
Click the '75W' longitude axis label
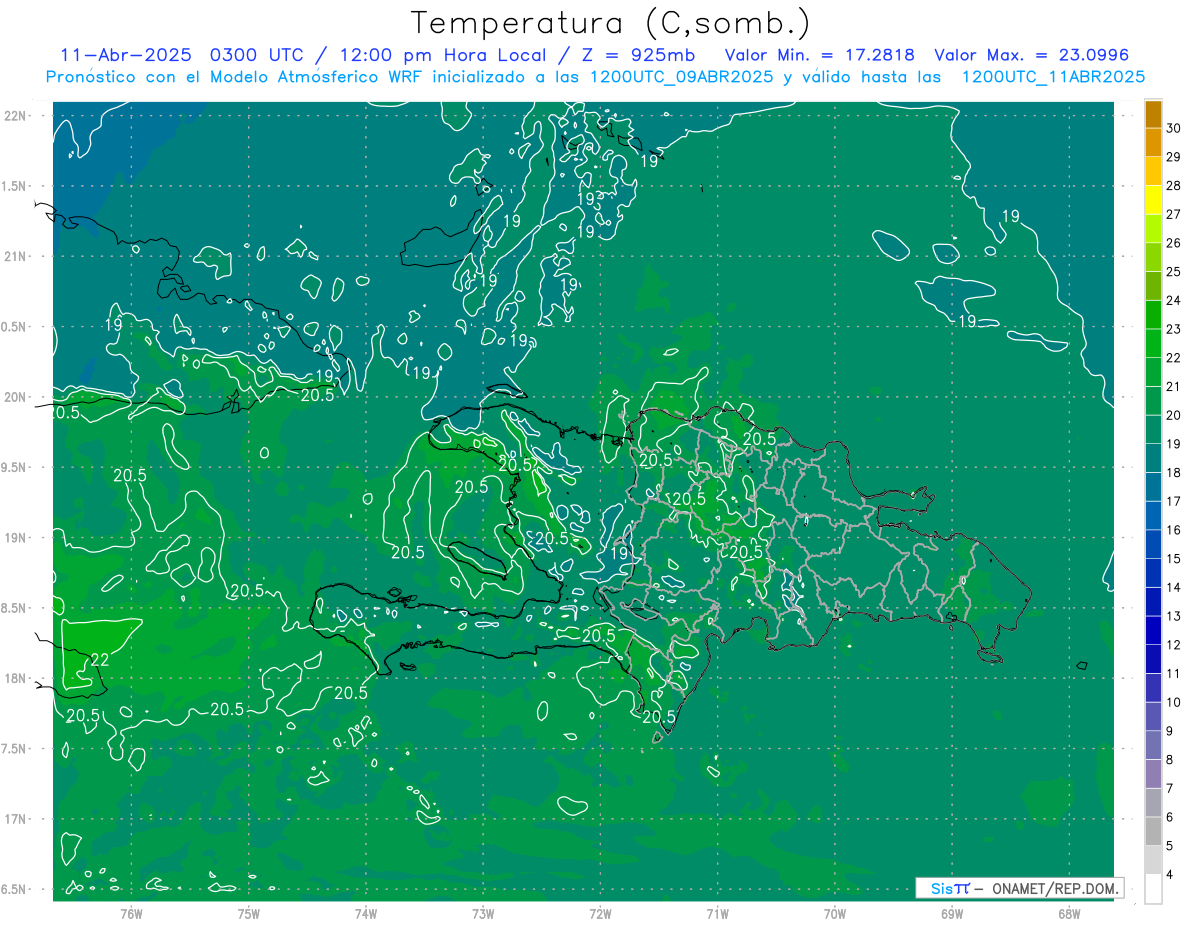(x=249, y=913)
